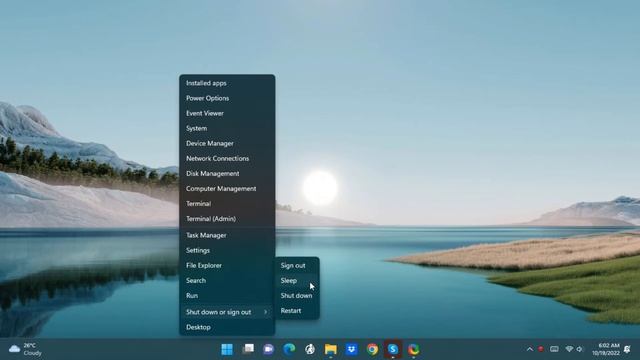Screen dimensions: 640x360
Task: Click the red tray recording icon
Action: pos(541,349)
